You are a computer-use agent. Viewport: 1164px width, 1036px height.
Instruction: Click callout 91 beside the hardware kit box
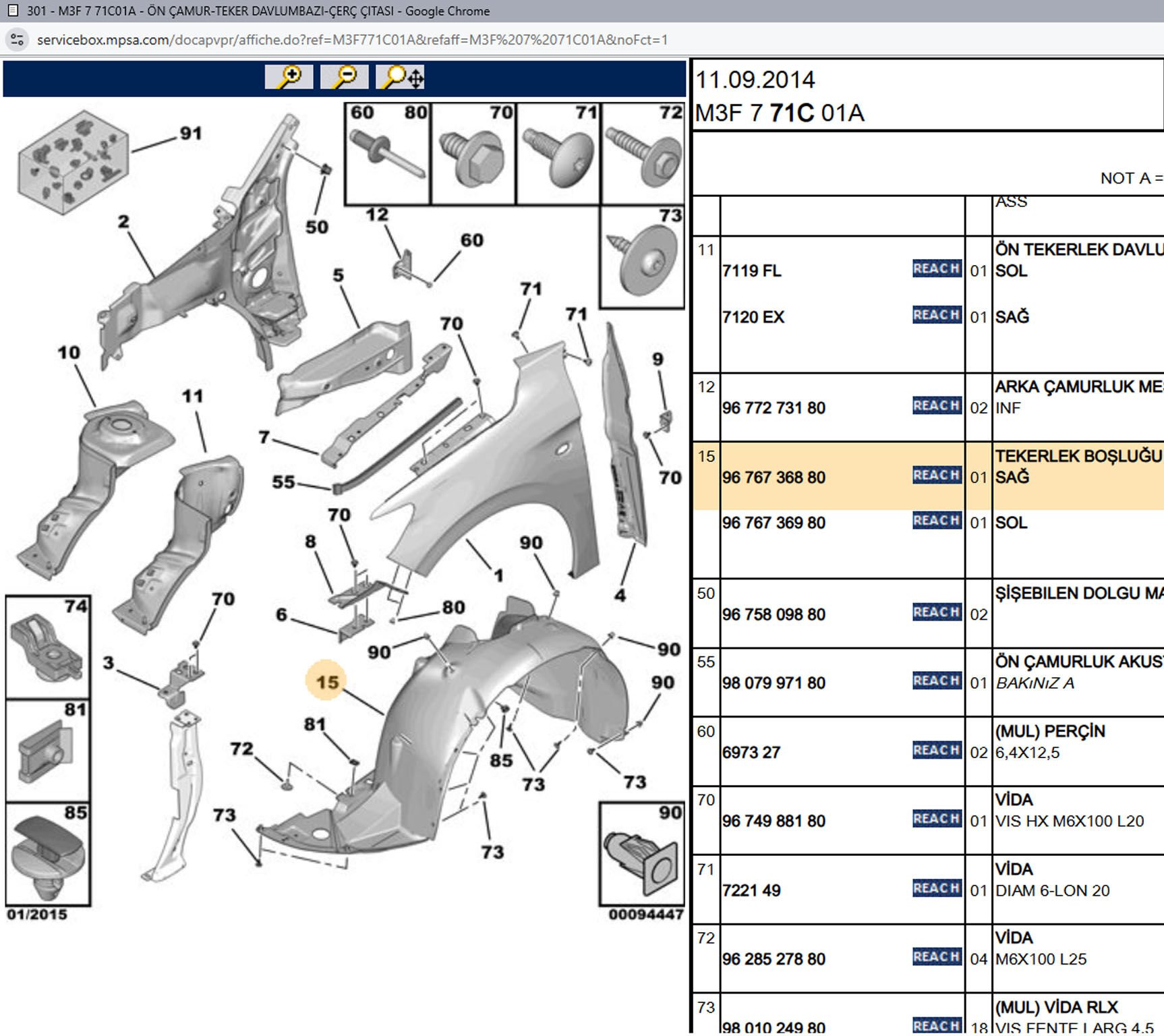[x=190, y=134]
